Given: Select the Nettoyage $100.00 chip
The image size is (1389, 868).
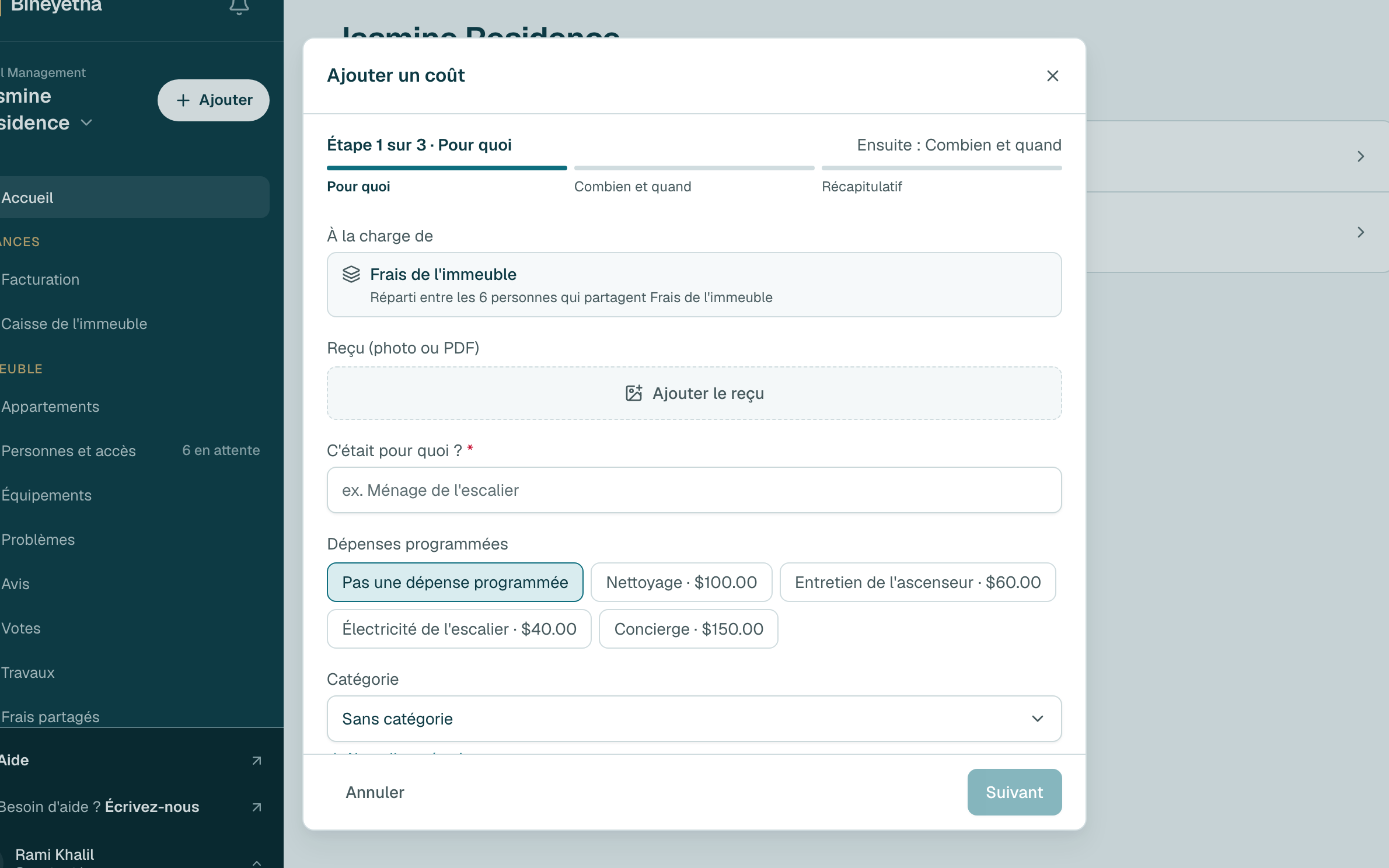Looking at the screenshot, I should pos(681,582).
